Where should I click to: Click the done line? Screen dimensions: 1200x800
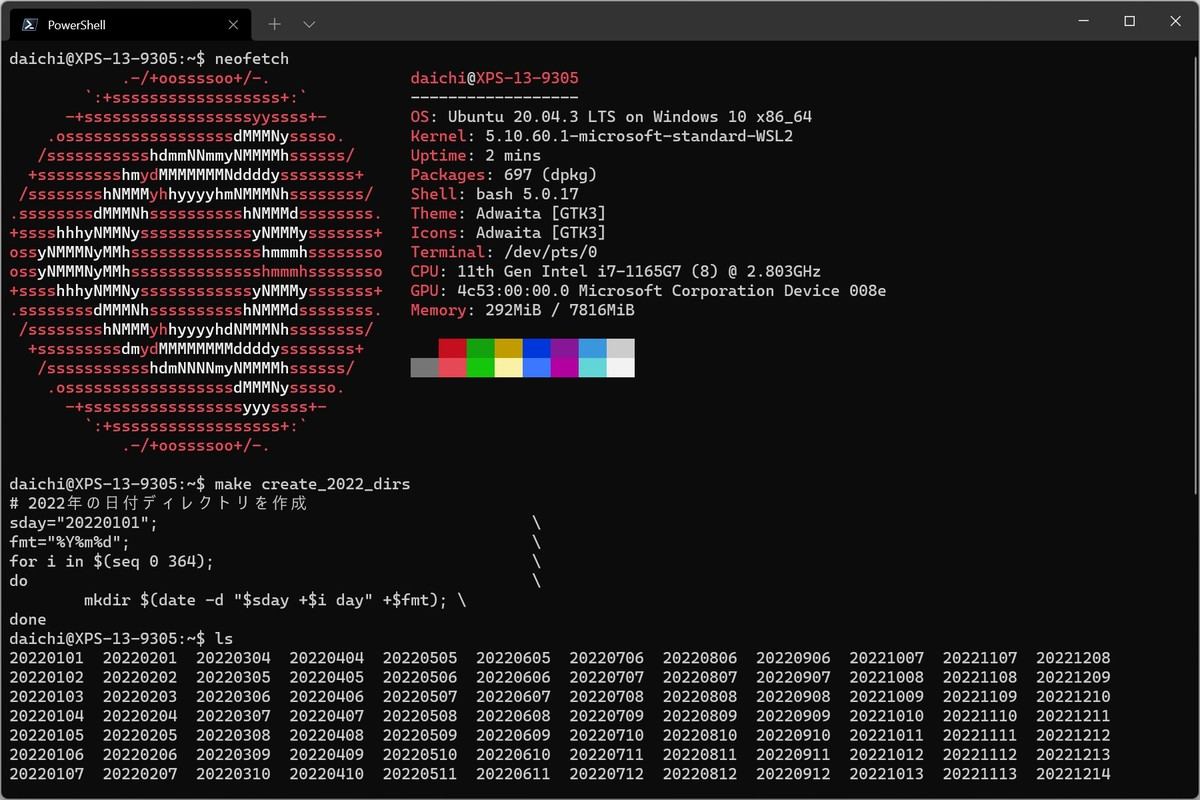point(28,619)
